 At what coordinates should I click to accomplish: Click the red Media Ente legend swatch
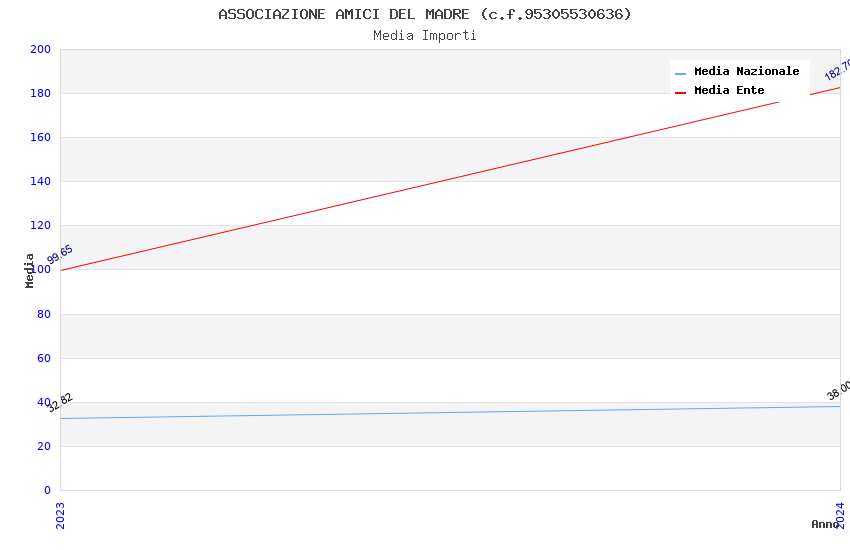tap(680, 93)
